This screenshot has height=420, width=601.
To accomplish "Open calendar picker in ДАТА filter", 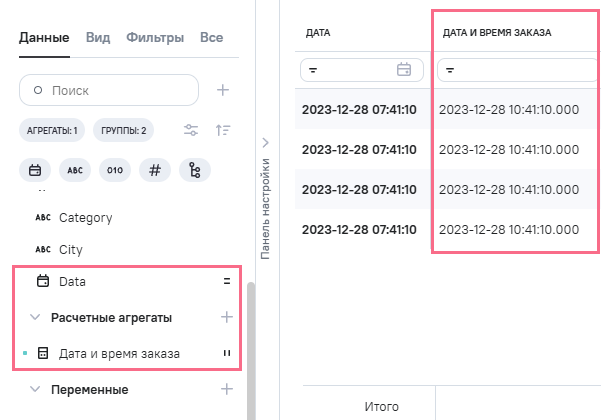I will (x=404, y=70).
